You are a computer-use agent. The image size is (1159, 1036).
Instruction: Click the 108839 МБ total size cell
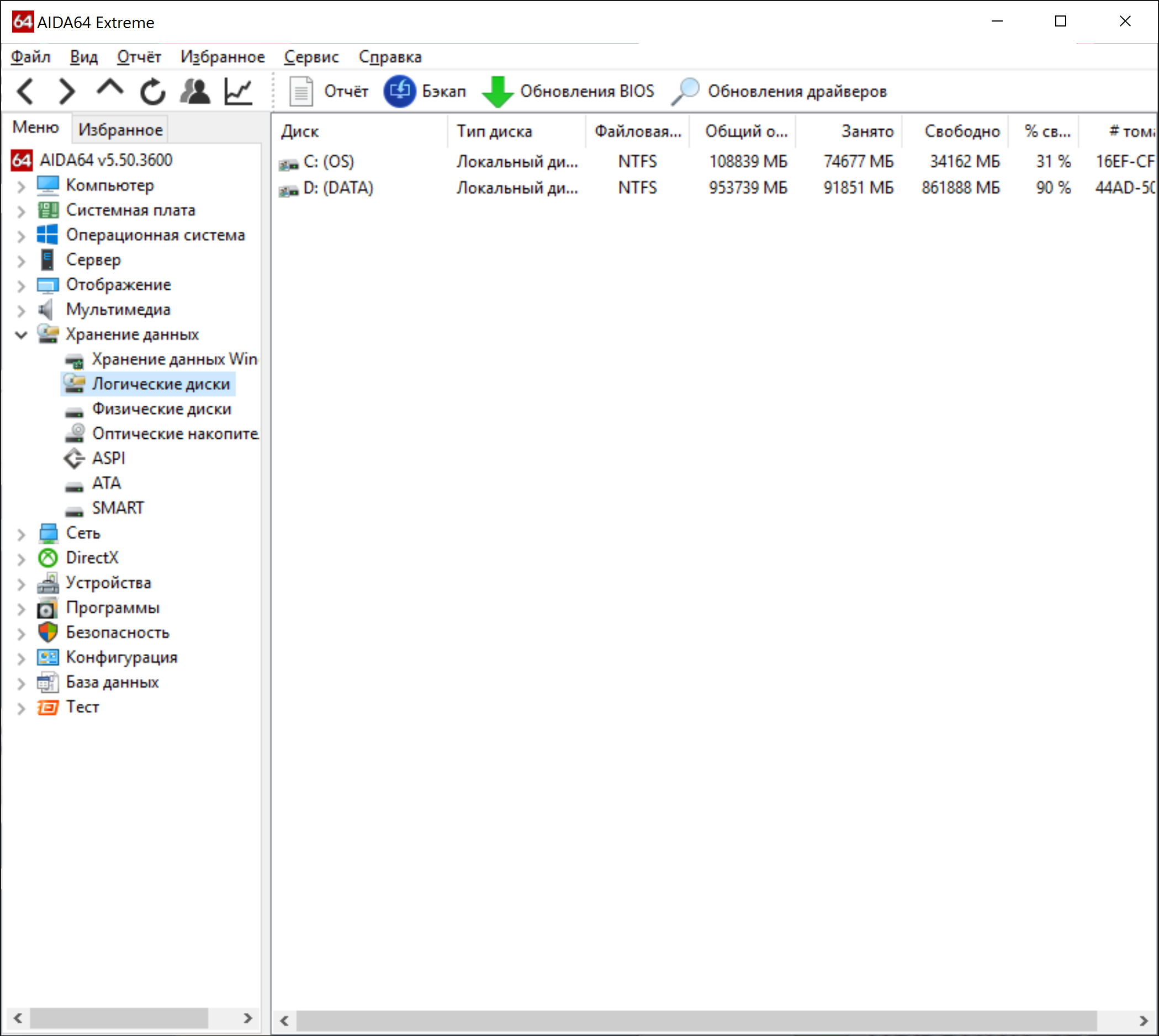point(748,162)
